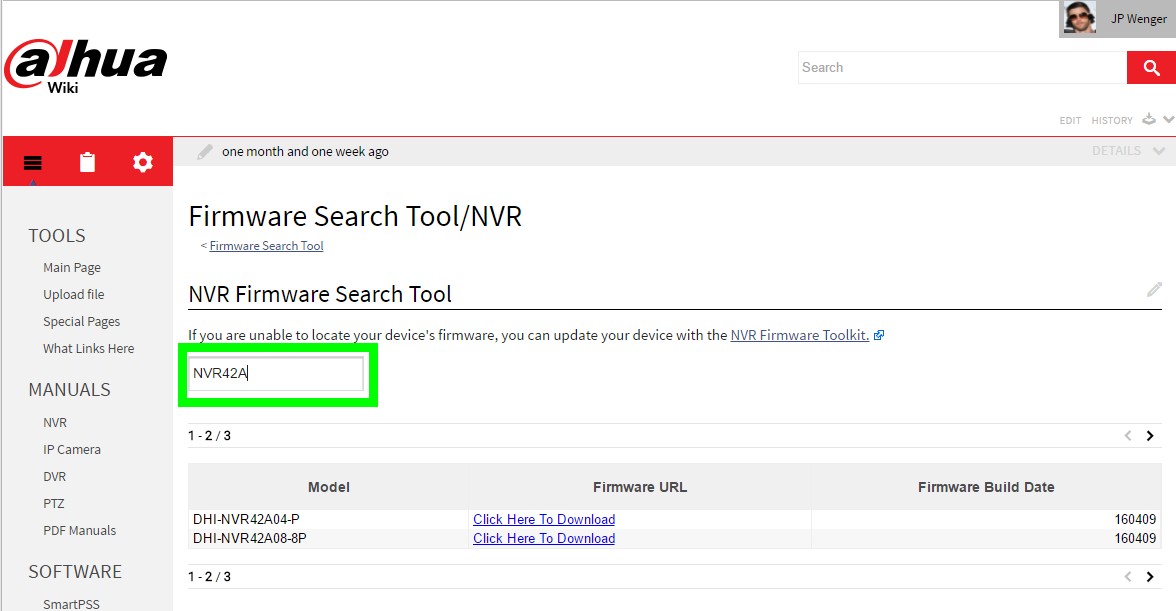The width and height of the screenshot is (1176, 611).
Task: Click the firmware model filter box with NVR42A
Action: point(276,373)
